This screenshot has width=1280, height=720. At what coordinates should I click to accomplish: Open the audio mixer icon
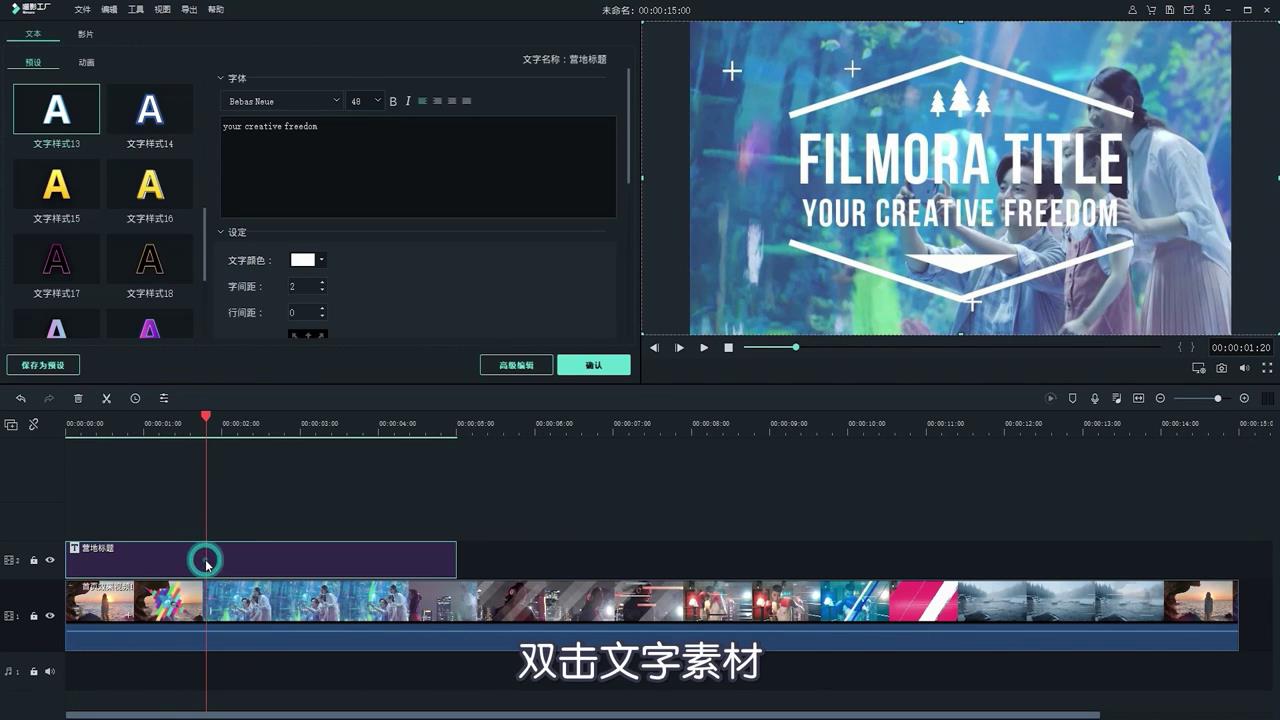1117,398
